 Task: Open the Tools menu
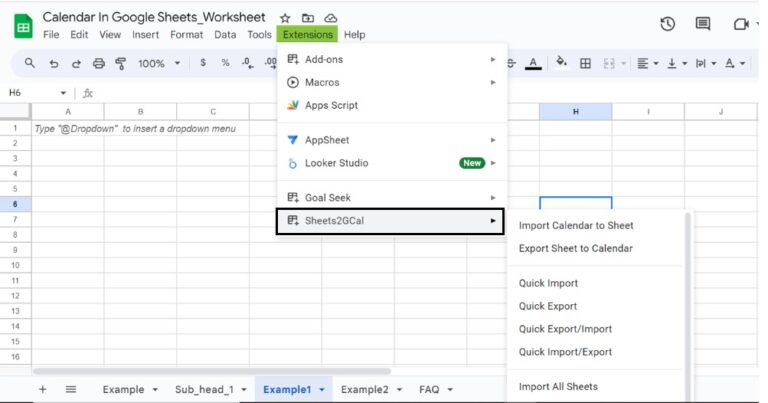[x=259, y=35]
